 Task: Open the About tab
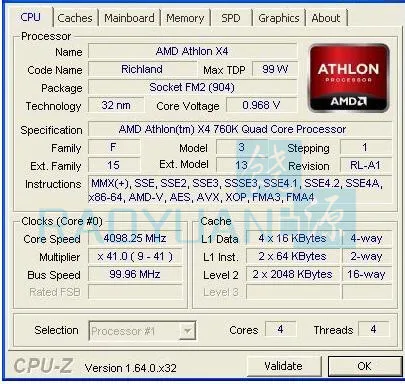pos(326,18)
